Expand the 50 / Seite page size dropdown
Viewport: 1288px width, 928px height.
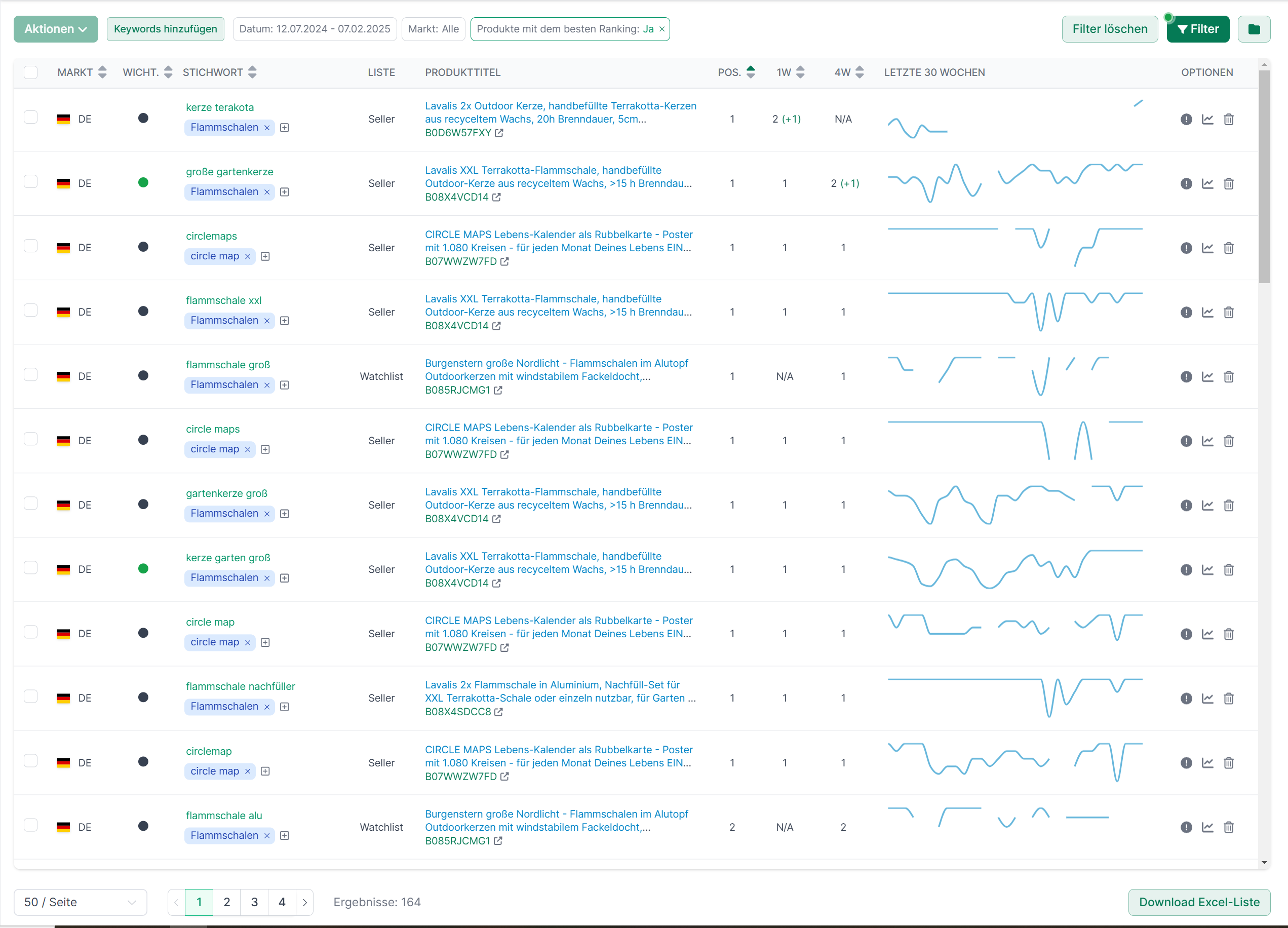[x=80, y=902]
